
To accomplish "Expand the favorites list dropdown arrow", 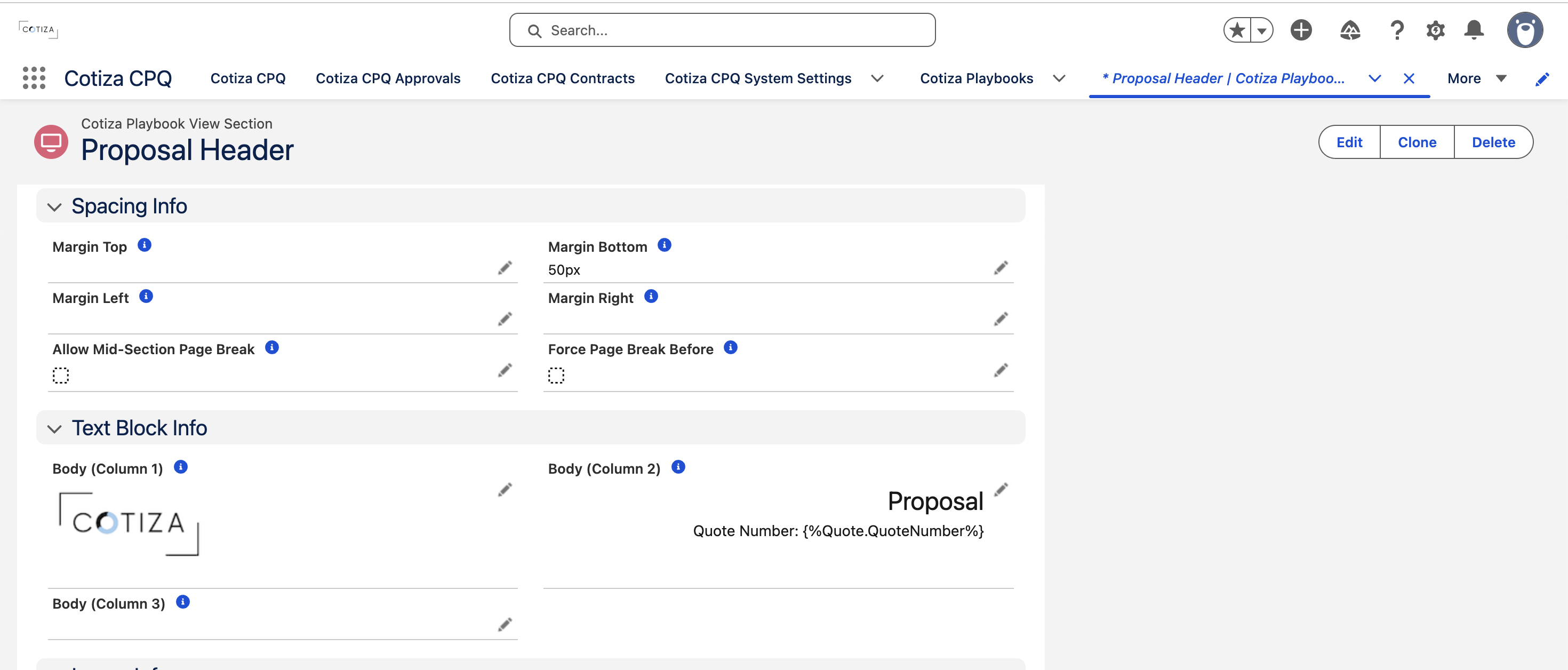I will 1262,30.
